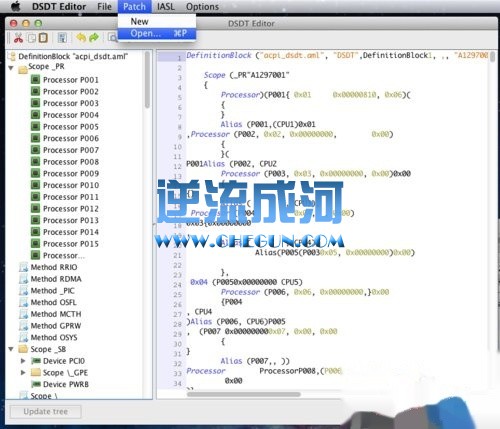
Task: Select the Method OSYS tree row
Action: tap(54, 338)
